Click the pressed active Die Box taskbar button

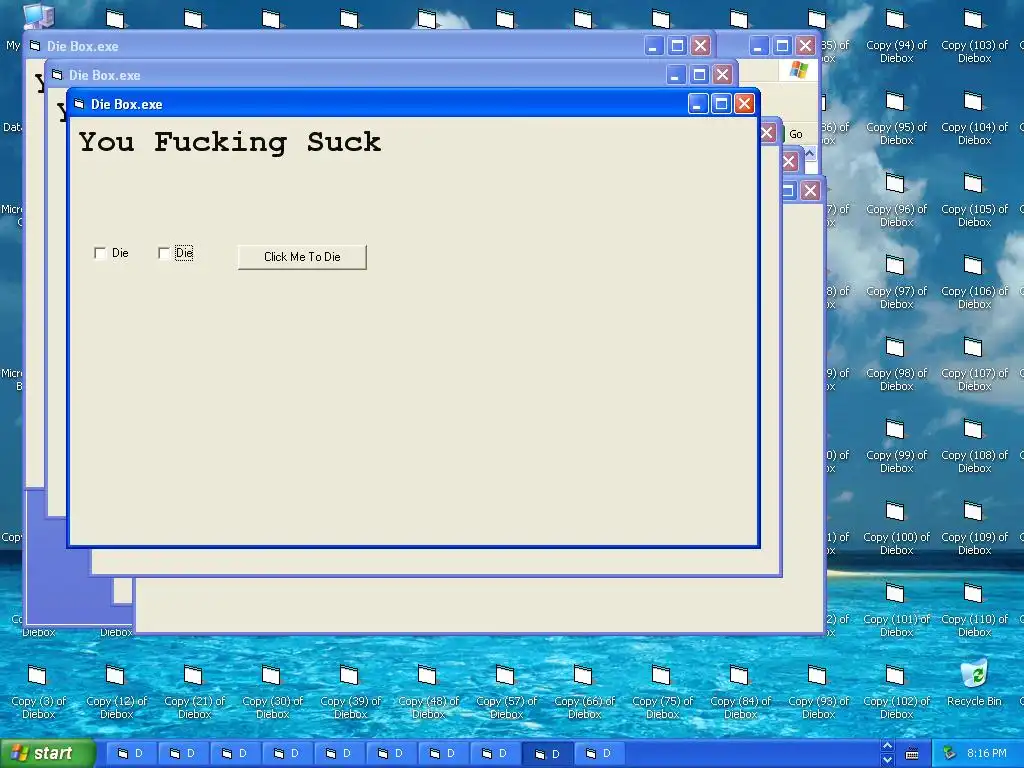click(x=548, y=754)
